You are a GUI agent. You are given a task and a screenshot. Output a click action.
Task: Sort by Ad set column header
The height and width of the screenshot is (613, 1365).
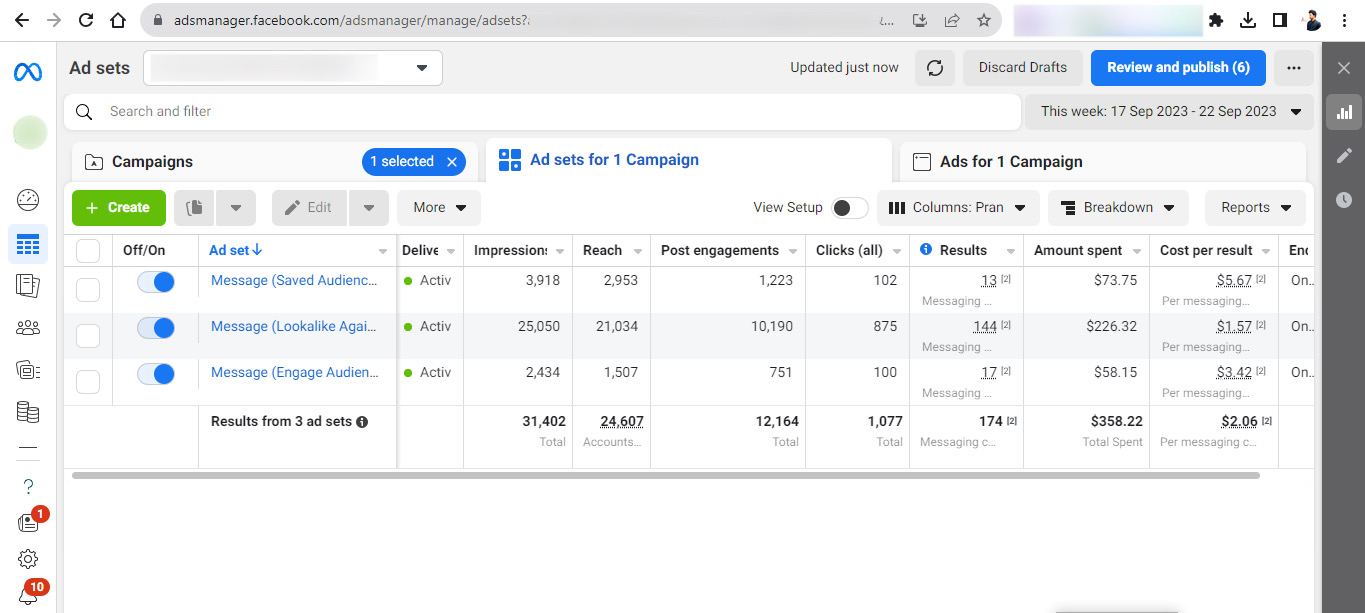(x=235, y=251)
